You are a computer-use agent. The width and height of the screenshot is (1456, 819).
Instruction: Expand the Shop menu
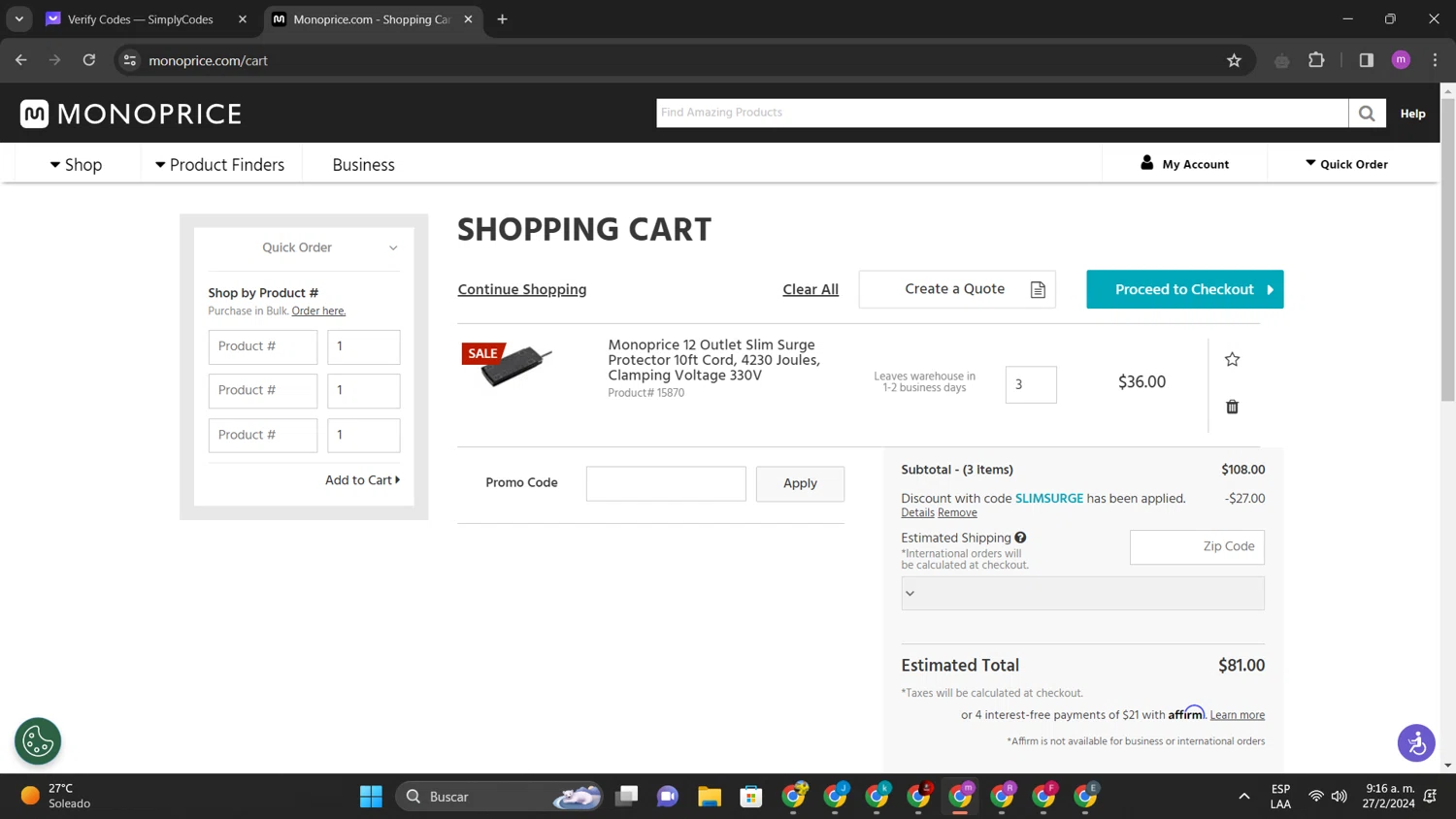pos(76,165)
